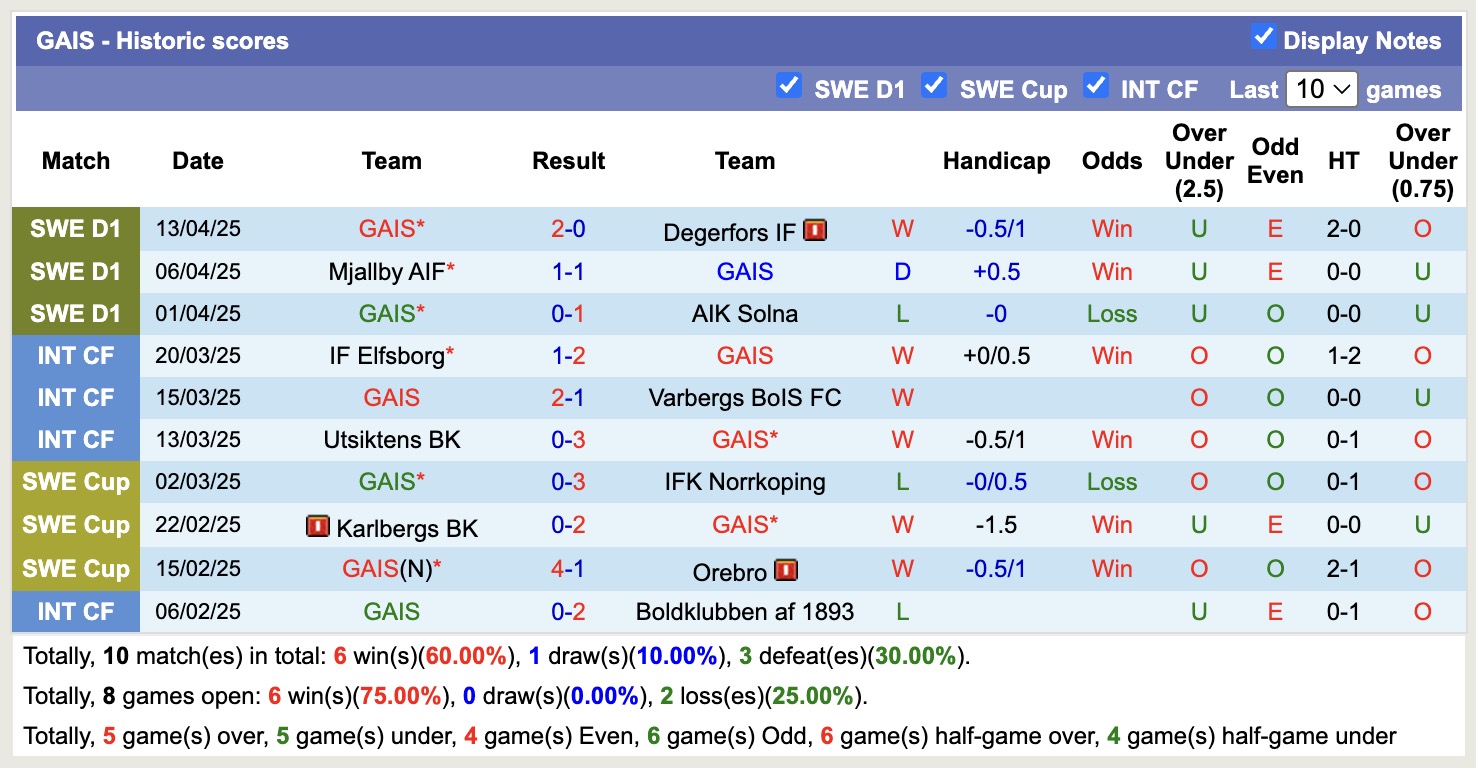This screenshot has height=768, width=1476.
Task: Open the IF Elfsborg team link
Action: 387,356
